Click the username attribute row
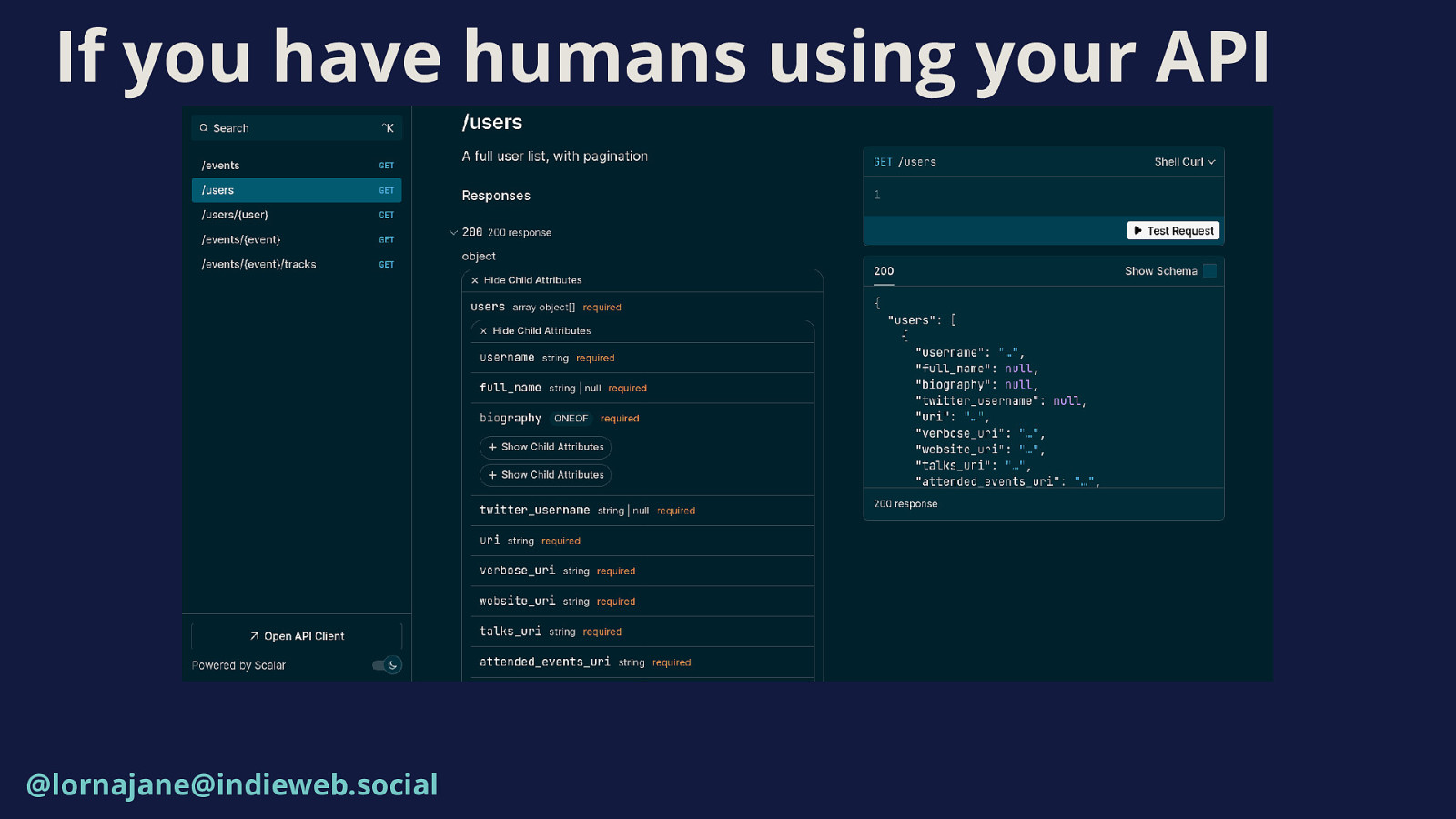Image resolution: width=1456 pixels, height=819 pixels. (642, 358)
